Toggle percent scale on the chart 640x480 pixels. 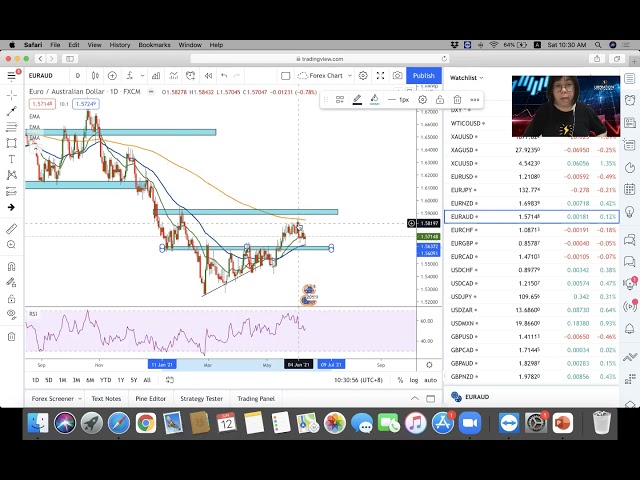pyautogui.click(x=399, y=380)
